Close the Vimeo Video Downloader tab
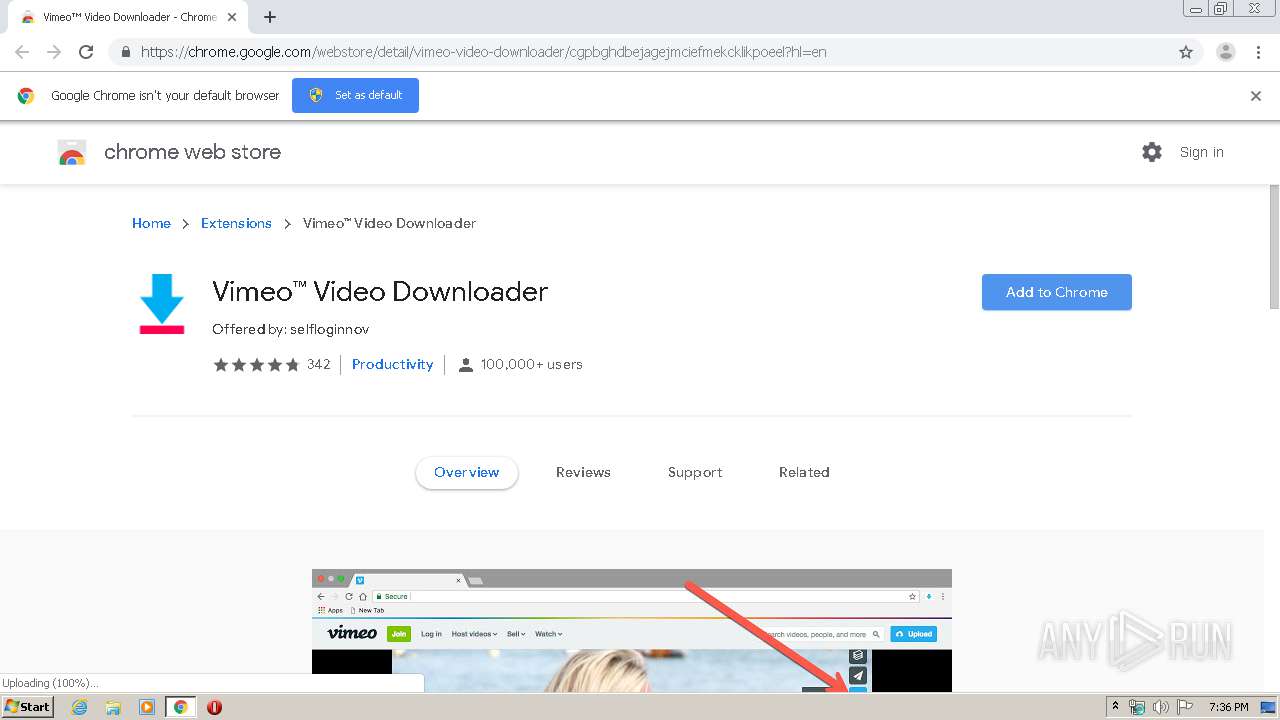This screenshot has height=720, width=1280. pyautogui.click(x=232, y=17)
